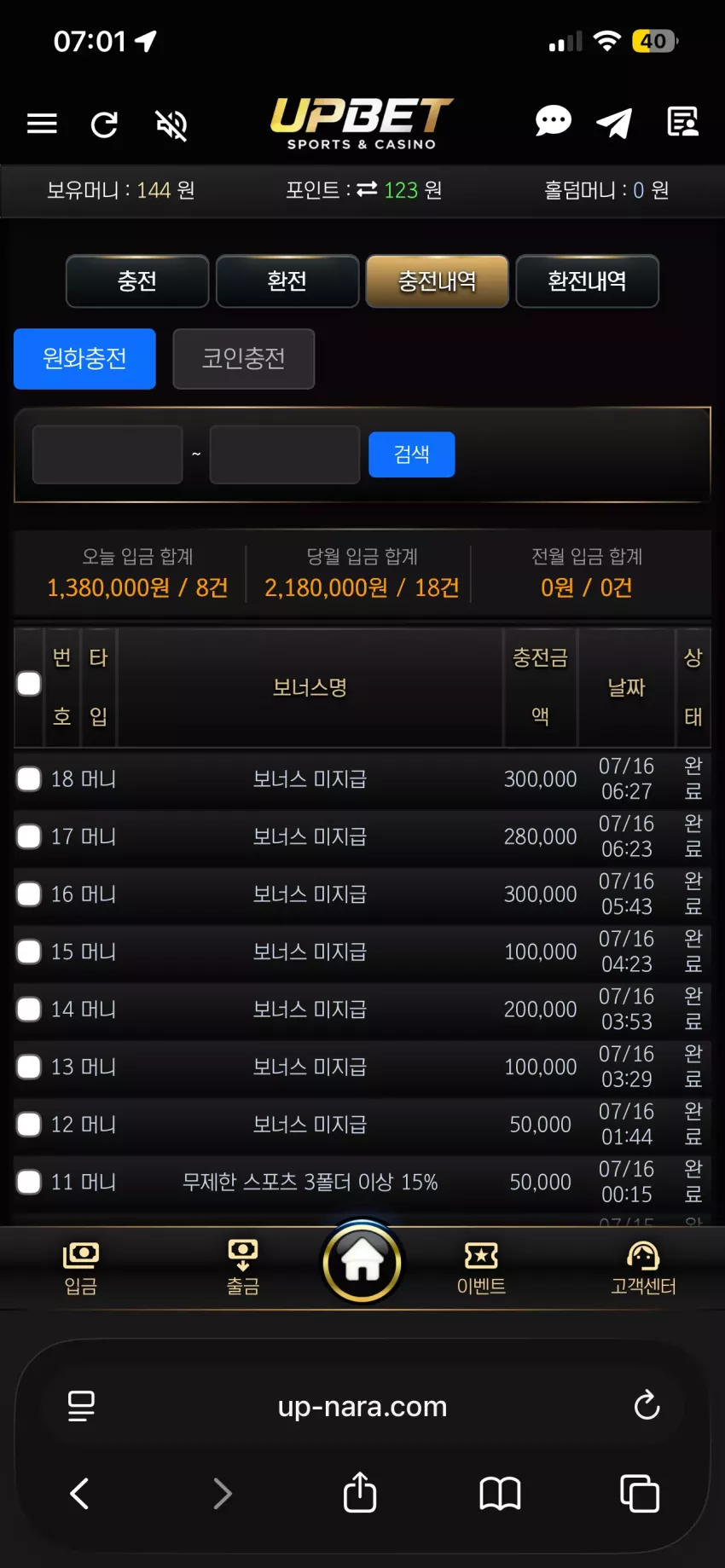Select the 코인충전 option
Image resolution: width=725 pixels, height=1568 pixels.
tap(244, 359)
